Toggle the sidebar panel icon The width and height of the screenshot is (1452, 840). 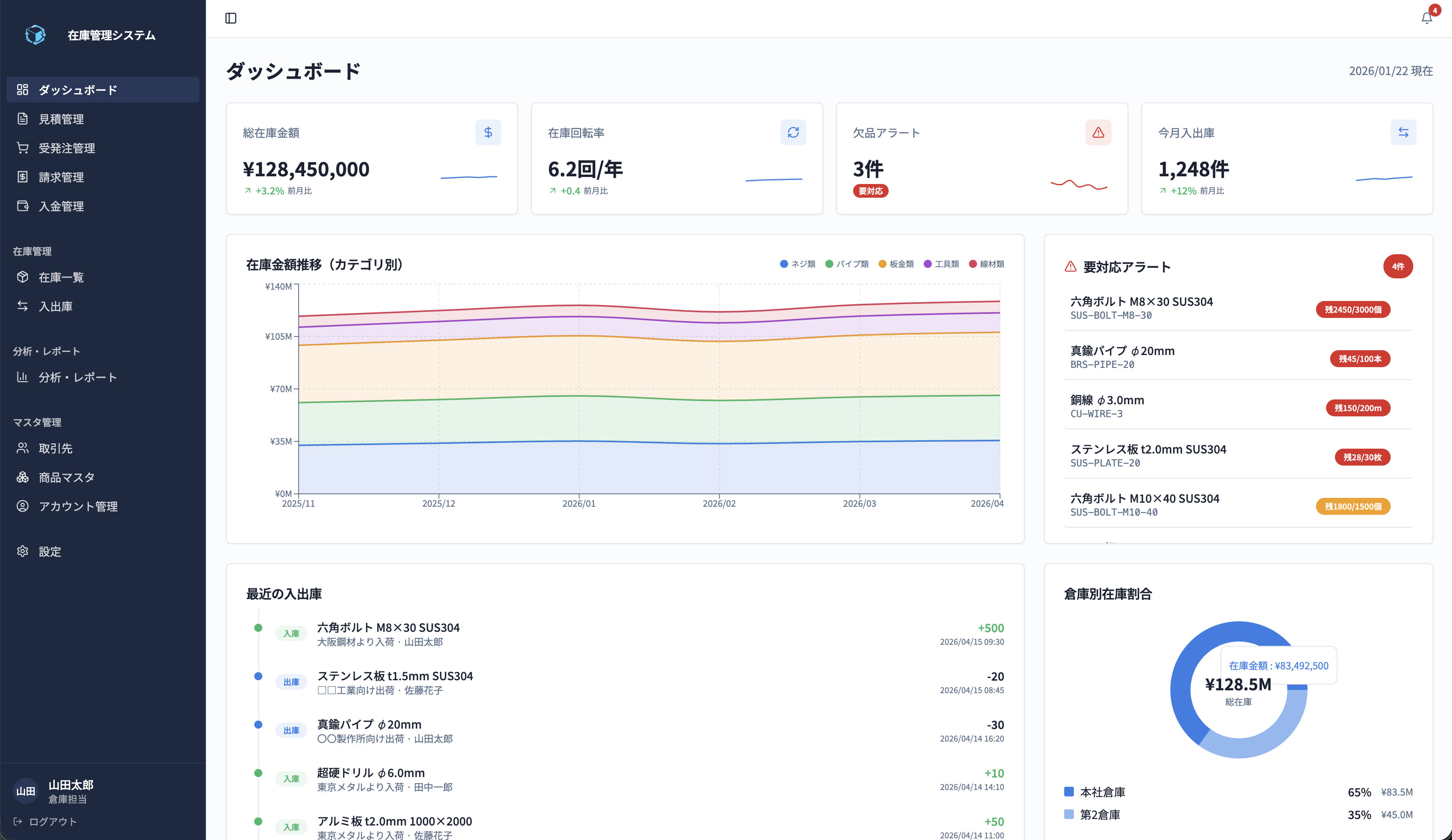230,19
